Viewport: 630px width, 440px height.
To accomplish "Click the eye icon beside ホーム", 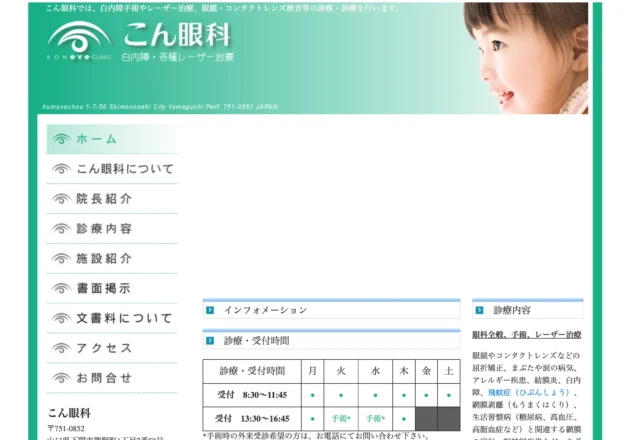I will click(61, 139).
